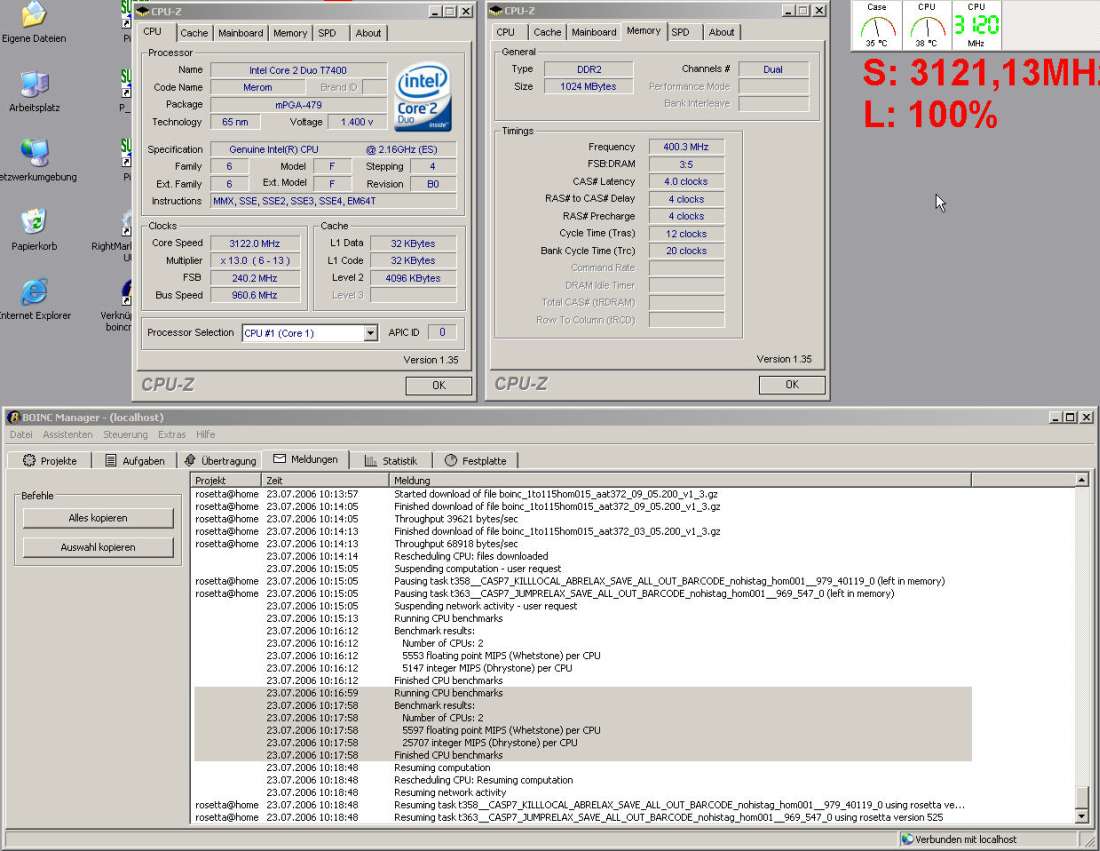
Task: Select message '25707 integer MIPS (Dhrystone) per CPU'
Action: pyautogui.click(x=582, y=742)
